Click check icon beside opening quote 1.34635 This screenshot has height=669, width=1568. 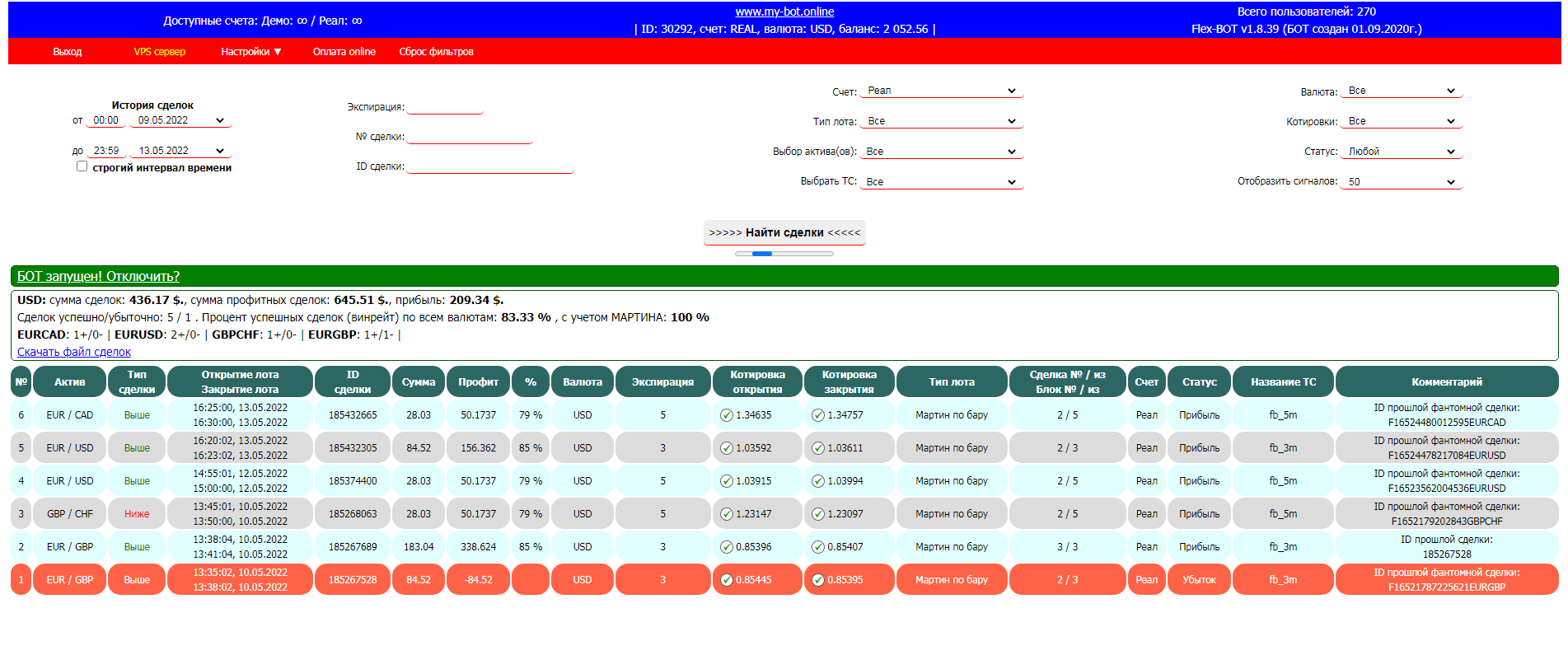(x=727, y=415)
